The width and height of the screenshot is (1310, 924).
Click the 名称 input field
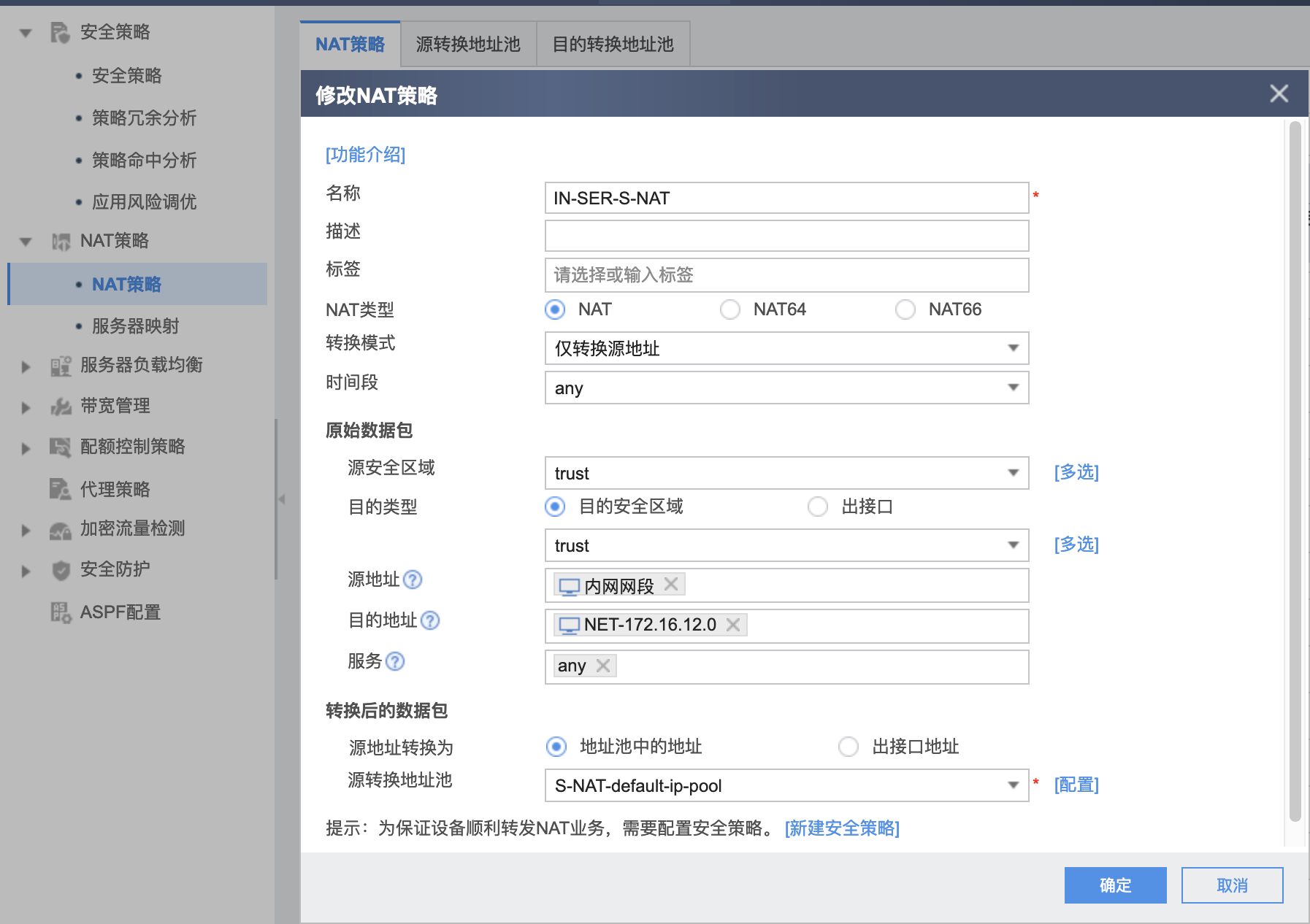click(x=787, y=198)
